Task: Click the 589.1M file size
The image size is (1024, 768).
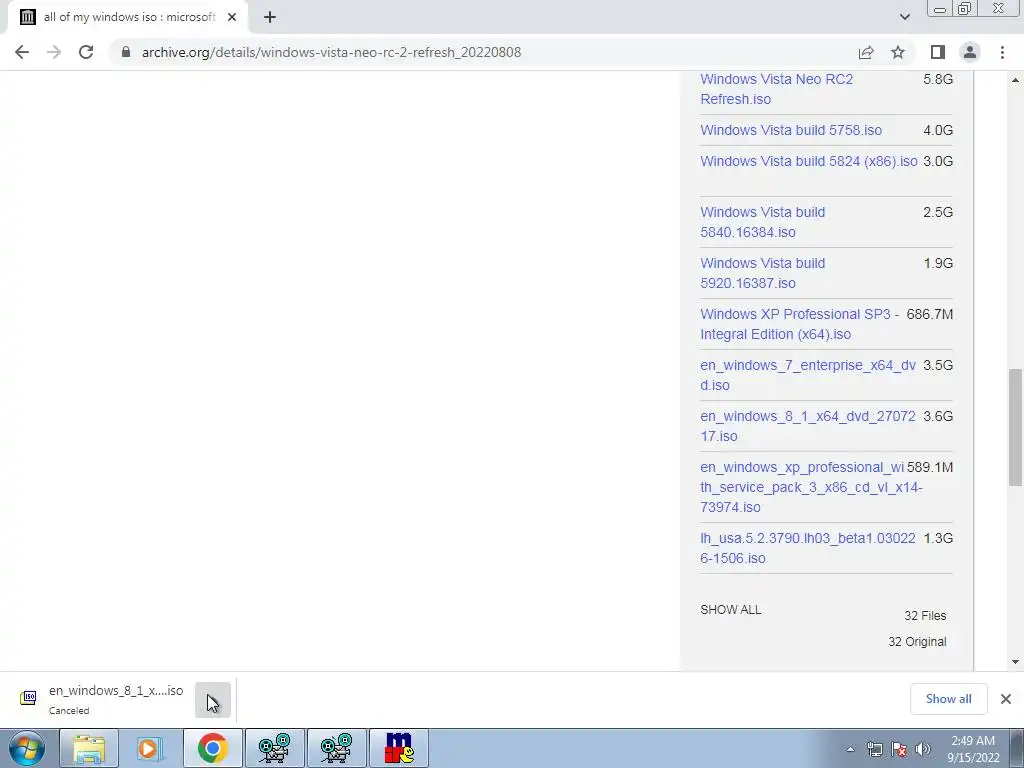Action: tap(930, 467)
